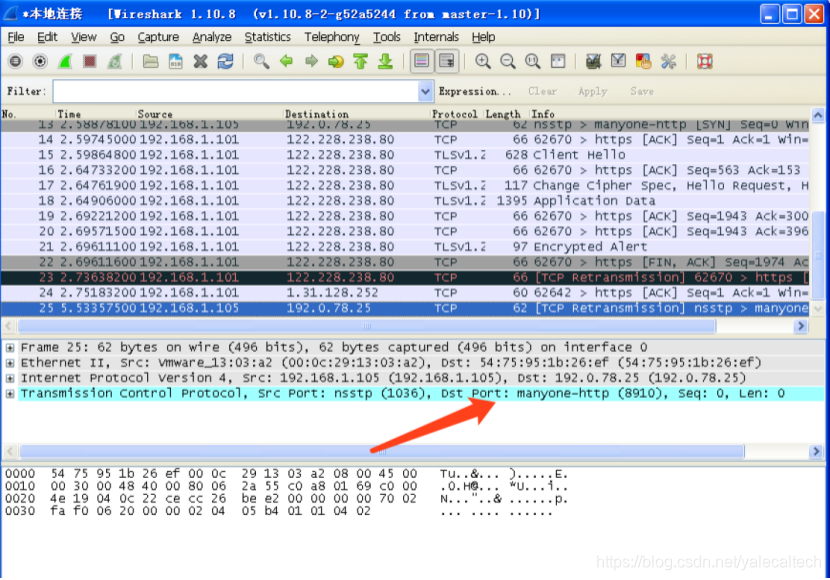830x580 pixels.
Task: Expand the Frame 25 tree node
Action: coord(10,348)
